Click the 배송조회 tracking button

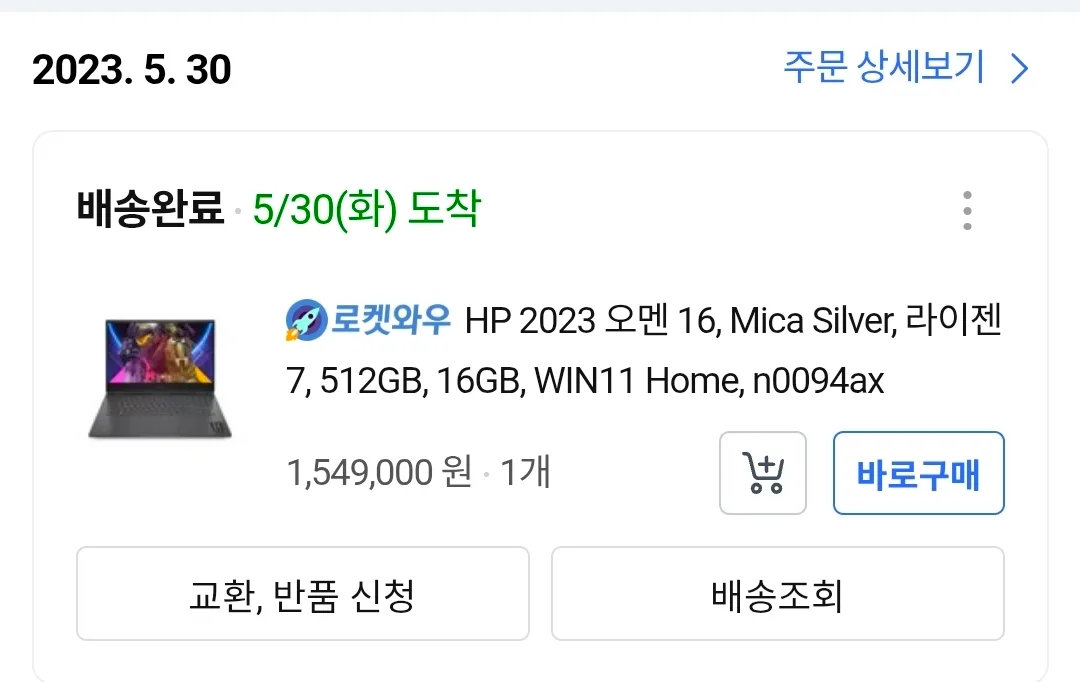point(776,594)
